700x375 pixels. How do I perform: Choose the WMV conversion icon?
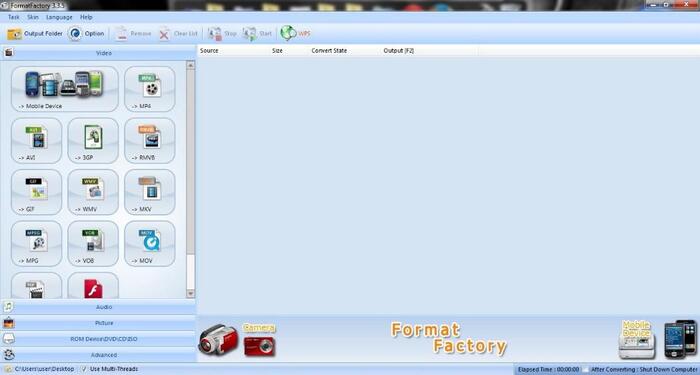93,192
